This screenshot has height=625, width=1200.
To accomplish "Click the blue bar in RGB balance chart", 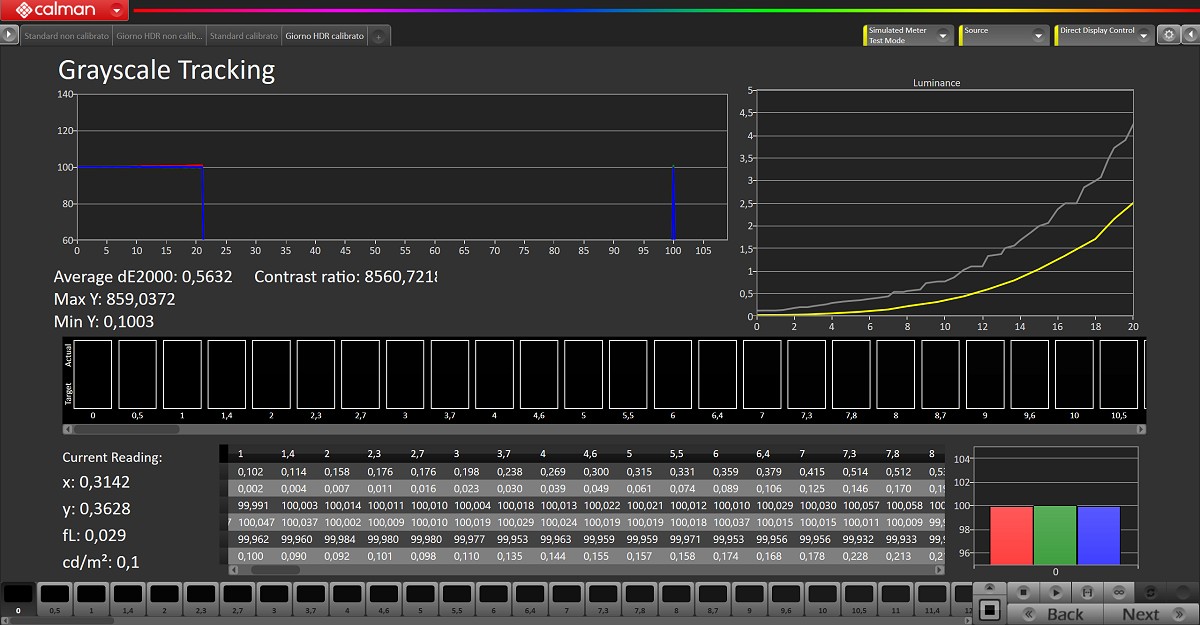I will tap(1099, 535).
